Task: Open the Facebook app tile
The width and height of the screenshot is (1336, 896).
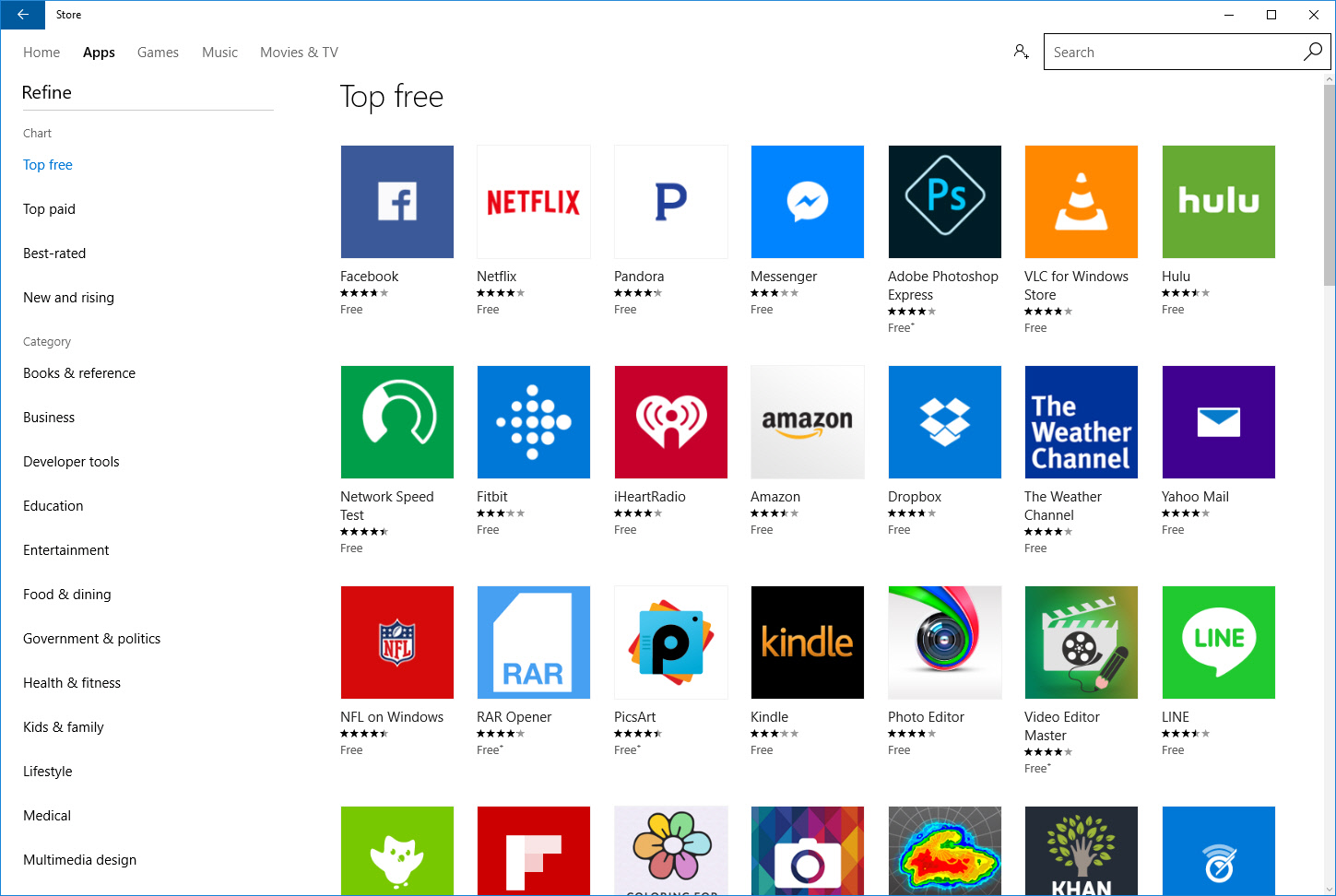Action: tap(397, 202)
